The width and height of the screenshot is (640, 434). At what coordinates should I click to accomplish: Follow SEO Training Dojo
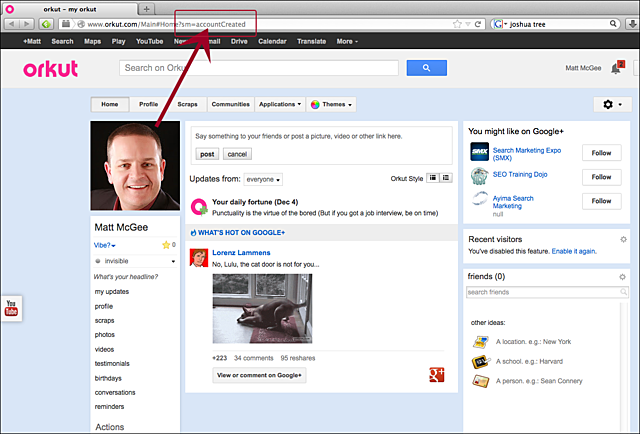point(601,177)
